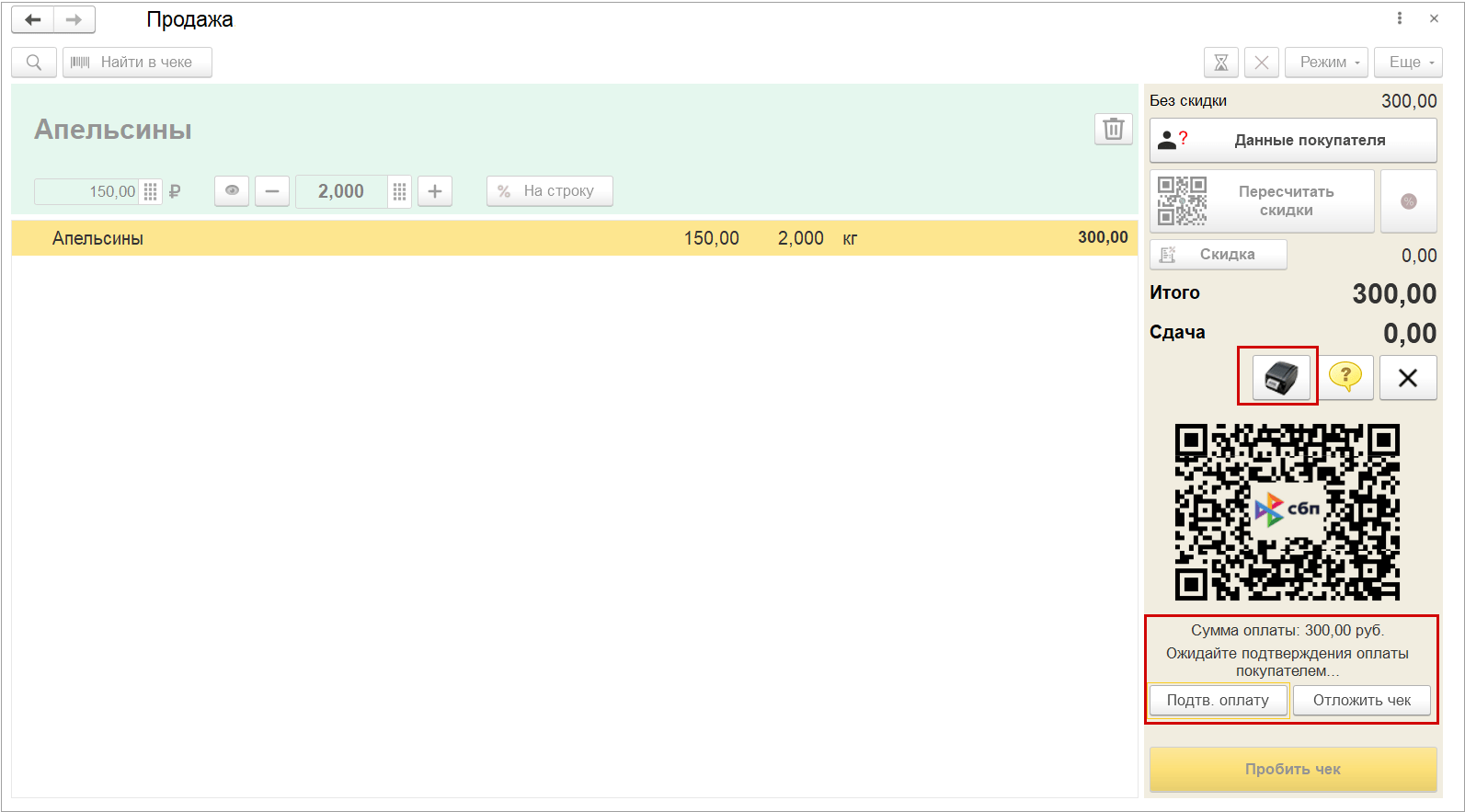The image size is (1465, 812).
Task: Click 'Пересчитать скидки' button
Action: click(x=1262, y=201)
